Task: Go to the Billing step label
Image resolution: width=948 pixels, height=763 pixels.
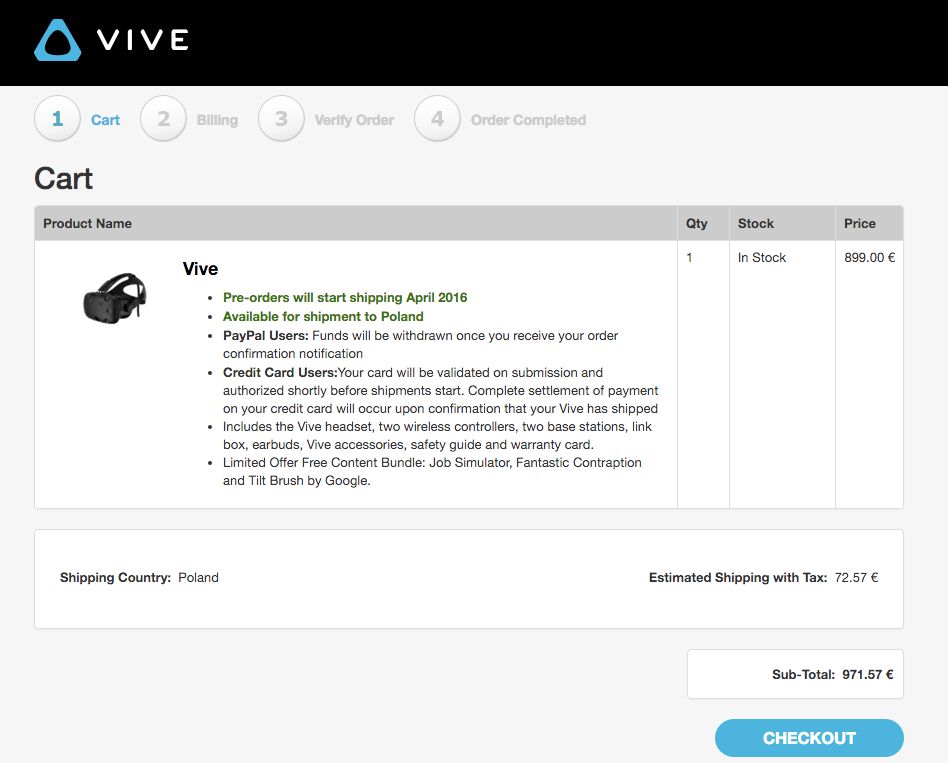Action: click(x=217, y=120)
